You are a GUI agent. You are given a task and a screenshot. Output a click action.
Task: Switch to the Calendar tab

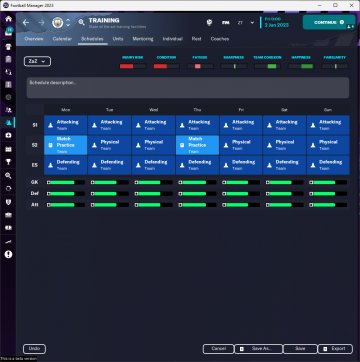click(62, 39)
